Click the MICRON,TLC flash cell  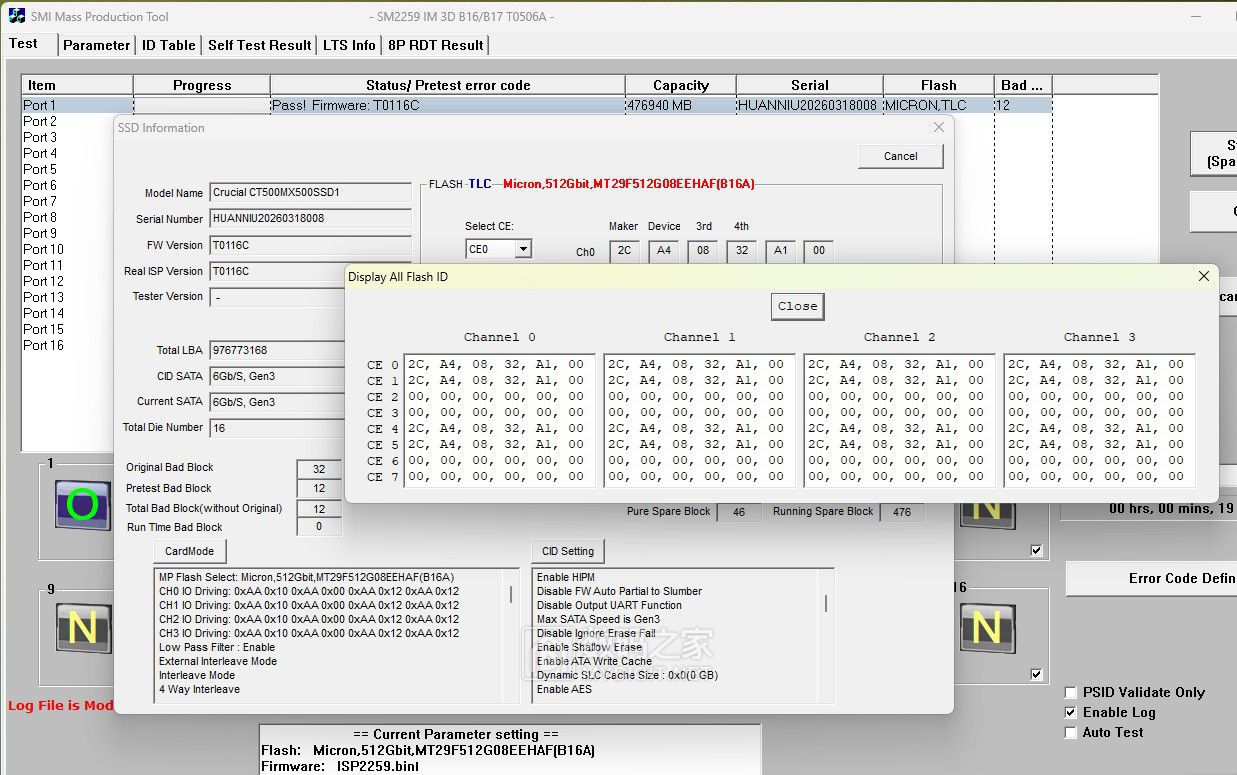(x=938, y=105)
